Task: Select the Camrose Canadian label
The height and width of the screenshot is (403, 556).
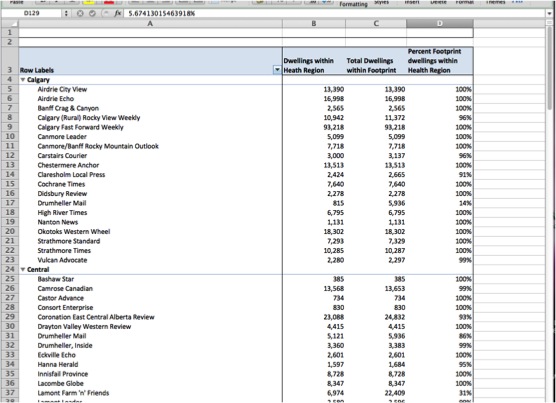Action: (65, 289)
